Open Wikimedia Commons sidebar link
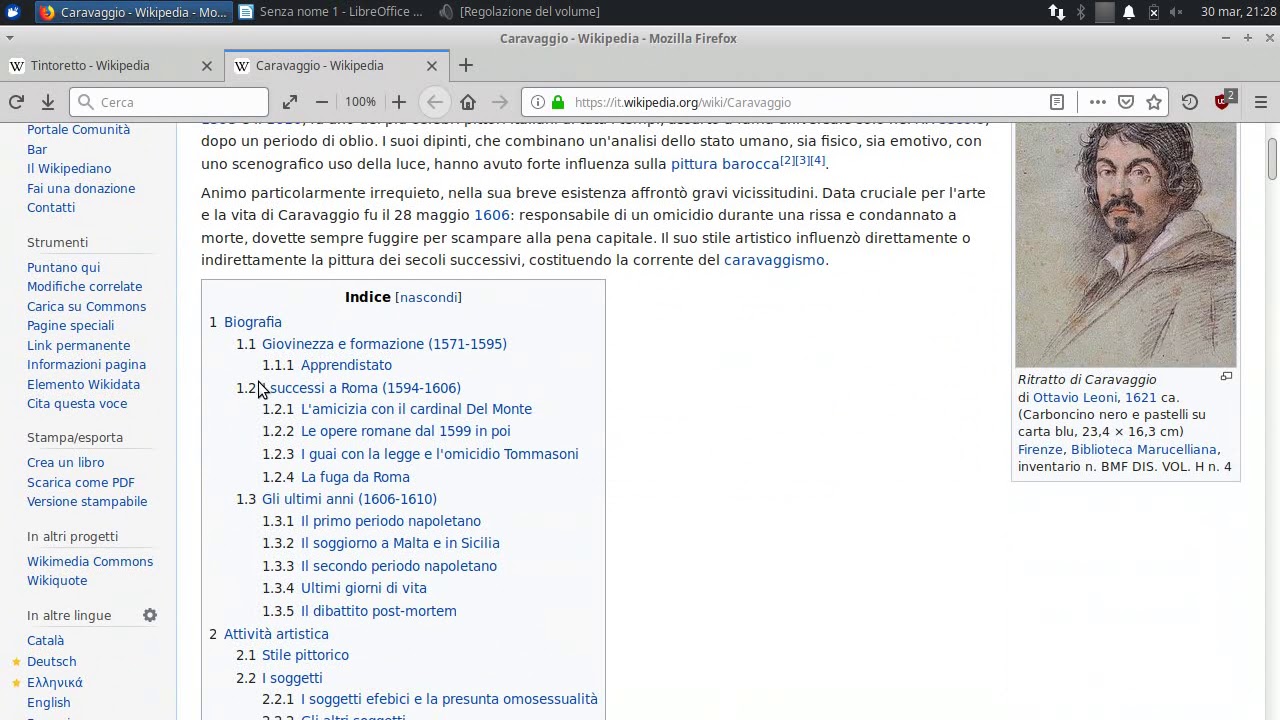 click(x=90, y=561)
